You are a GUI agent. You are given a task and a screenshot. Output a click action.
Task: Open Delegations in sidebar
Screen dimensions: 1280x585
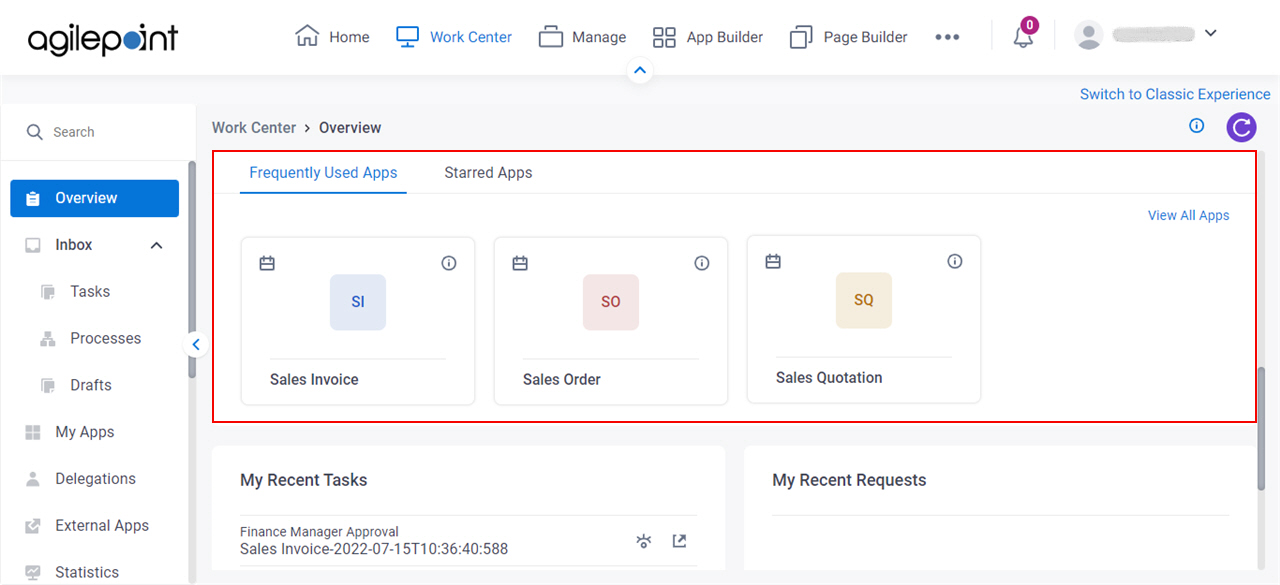pos(95,479)
